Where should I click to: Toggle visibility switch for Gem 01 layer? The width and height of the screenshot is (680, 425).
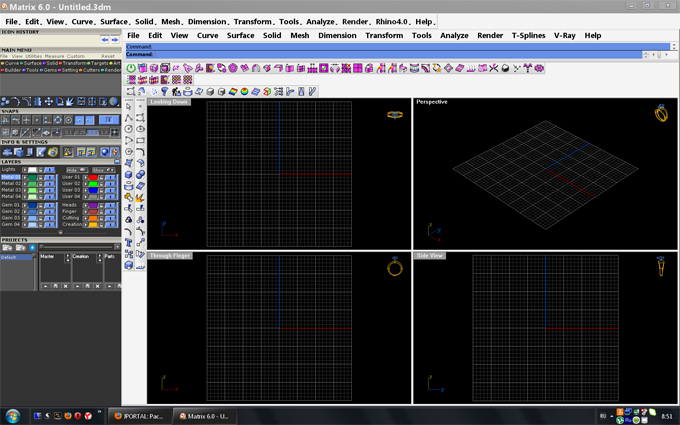click(x=49, y=205)
